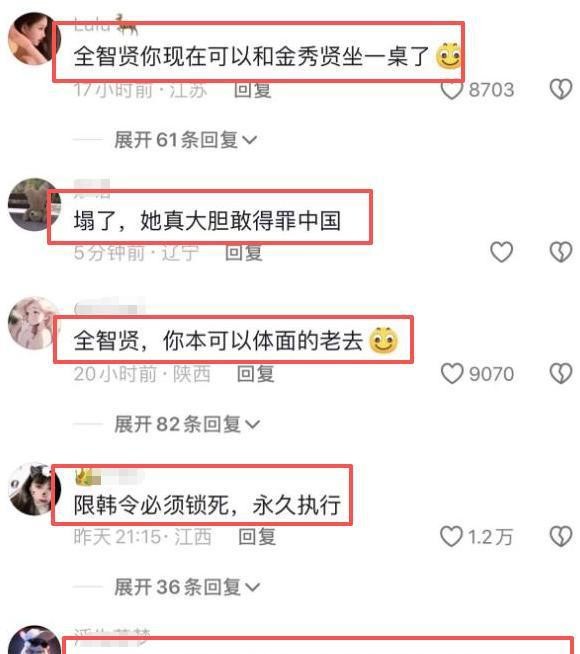This screenshot has height=654, width=580.
Task: Open the third commenter's avatar
Action: 32,323
